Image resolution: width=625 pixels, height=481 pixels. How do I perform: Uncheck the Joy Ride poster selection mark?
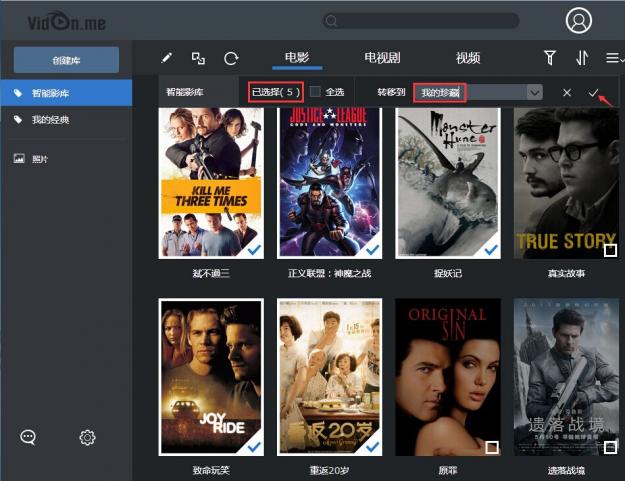pyautogui.click(x=254, y=447)
